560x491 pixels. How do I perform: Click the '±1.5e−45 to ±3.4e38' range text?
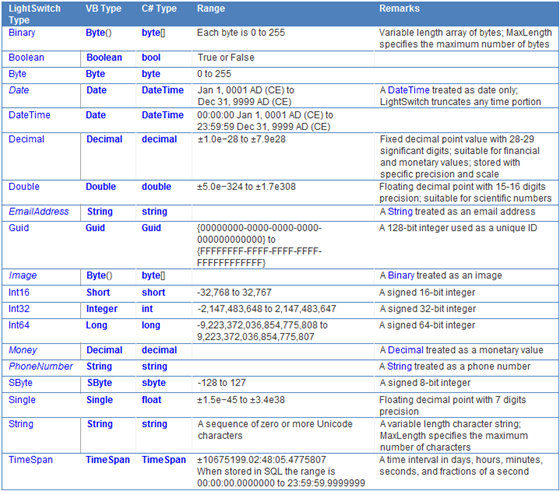click(x=241, y=400)
